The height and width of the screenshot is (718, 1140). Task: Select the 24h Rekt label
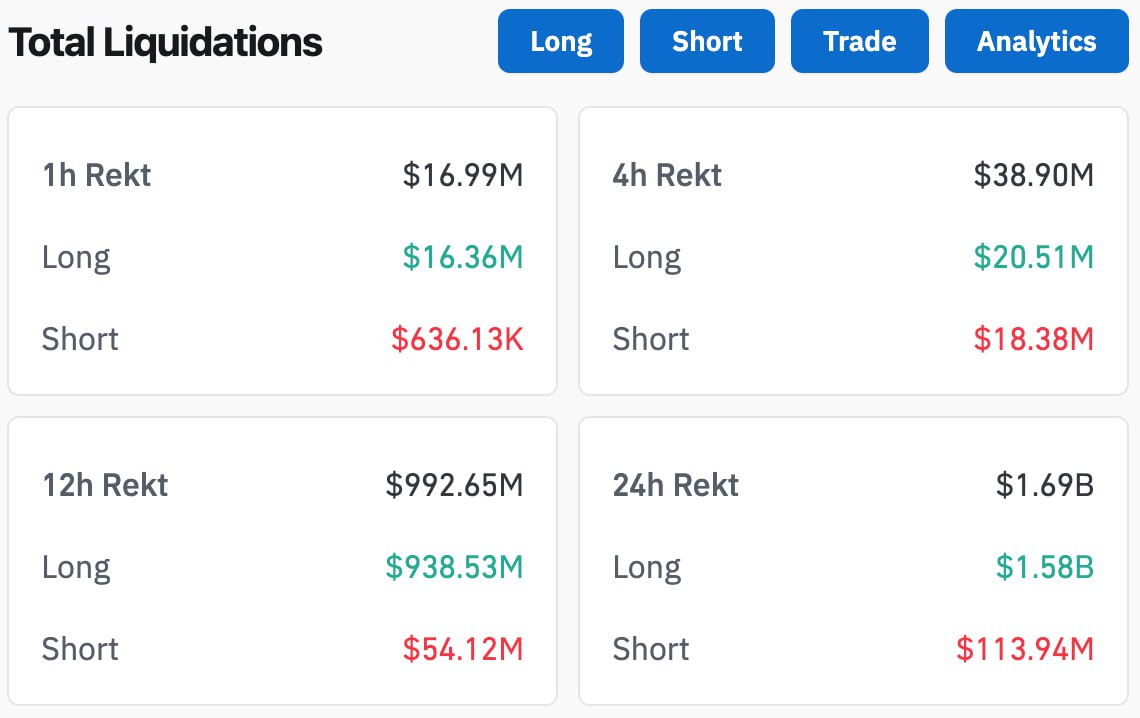pyautogui.click(x=675, y=486)
